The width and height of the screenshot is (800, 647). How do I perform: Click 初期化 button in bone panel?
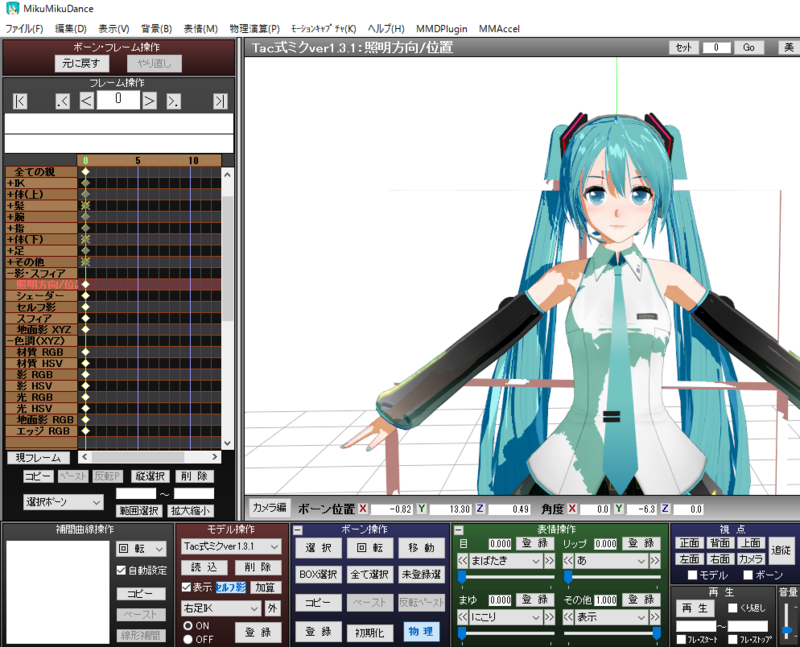pyautogui.click(x=370, y=633)
